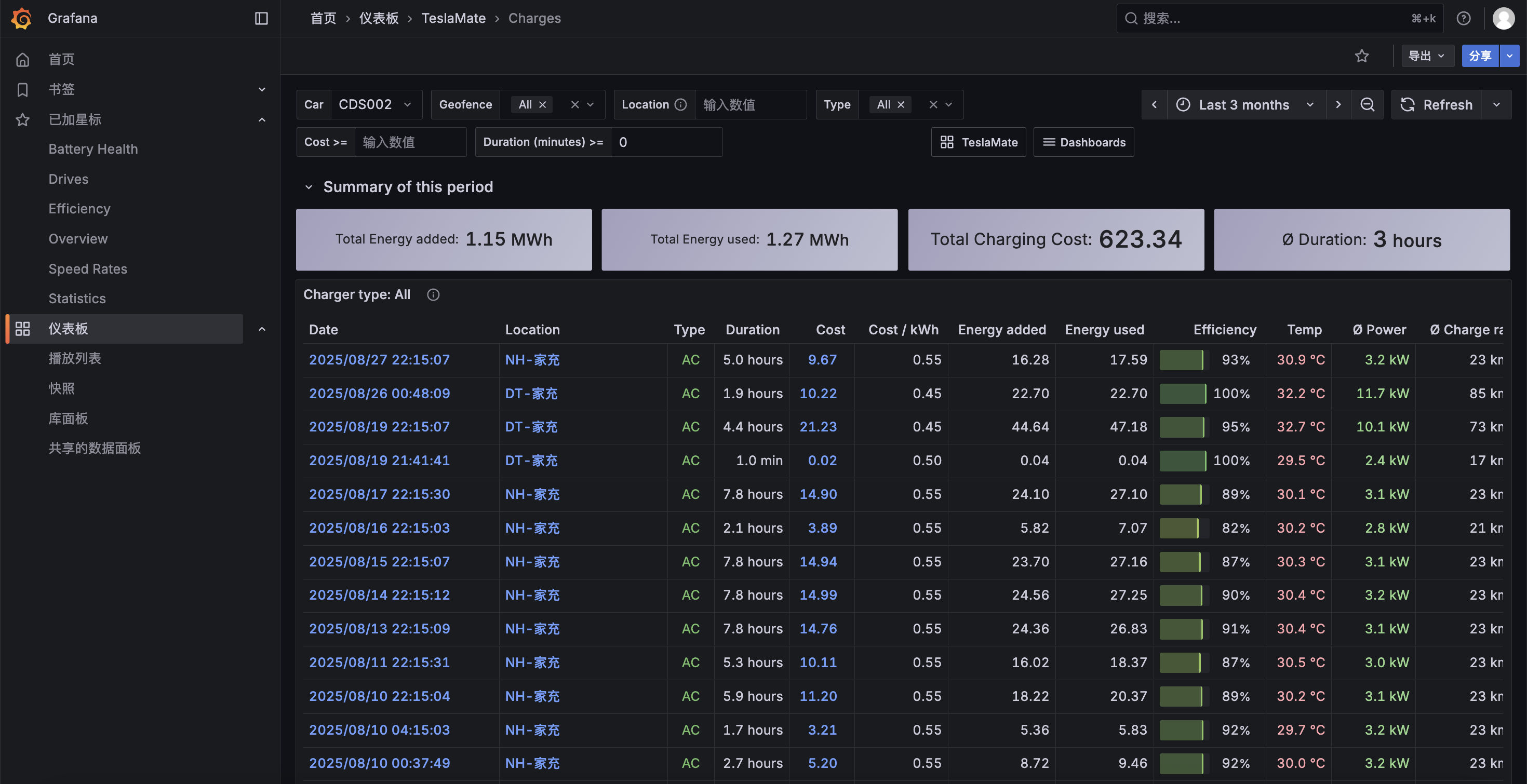Click the user profile avatar
Viewport: 1527px width, 784px height.
1503,18
